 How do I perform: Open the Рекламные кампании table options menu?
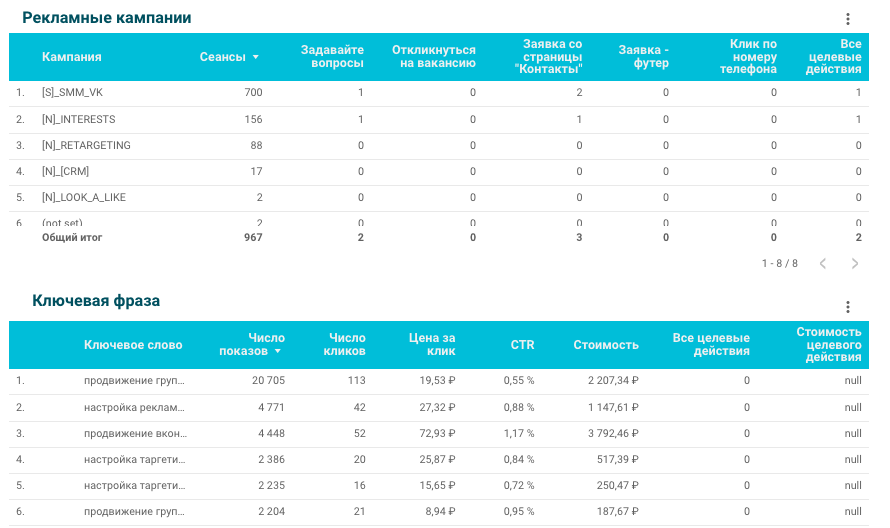click(847, 19)
